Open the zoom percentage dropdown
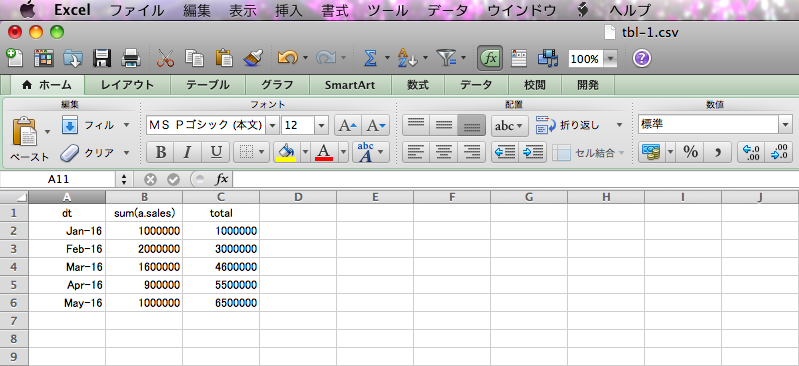The image size is (799, 366). tap(611, 59)
